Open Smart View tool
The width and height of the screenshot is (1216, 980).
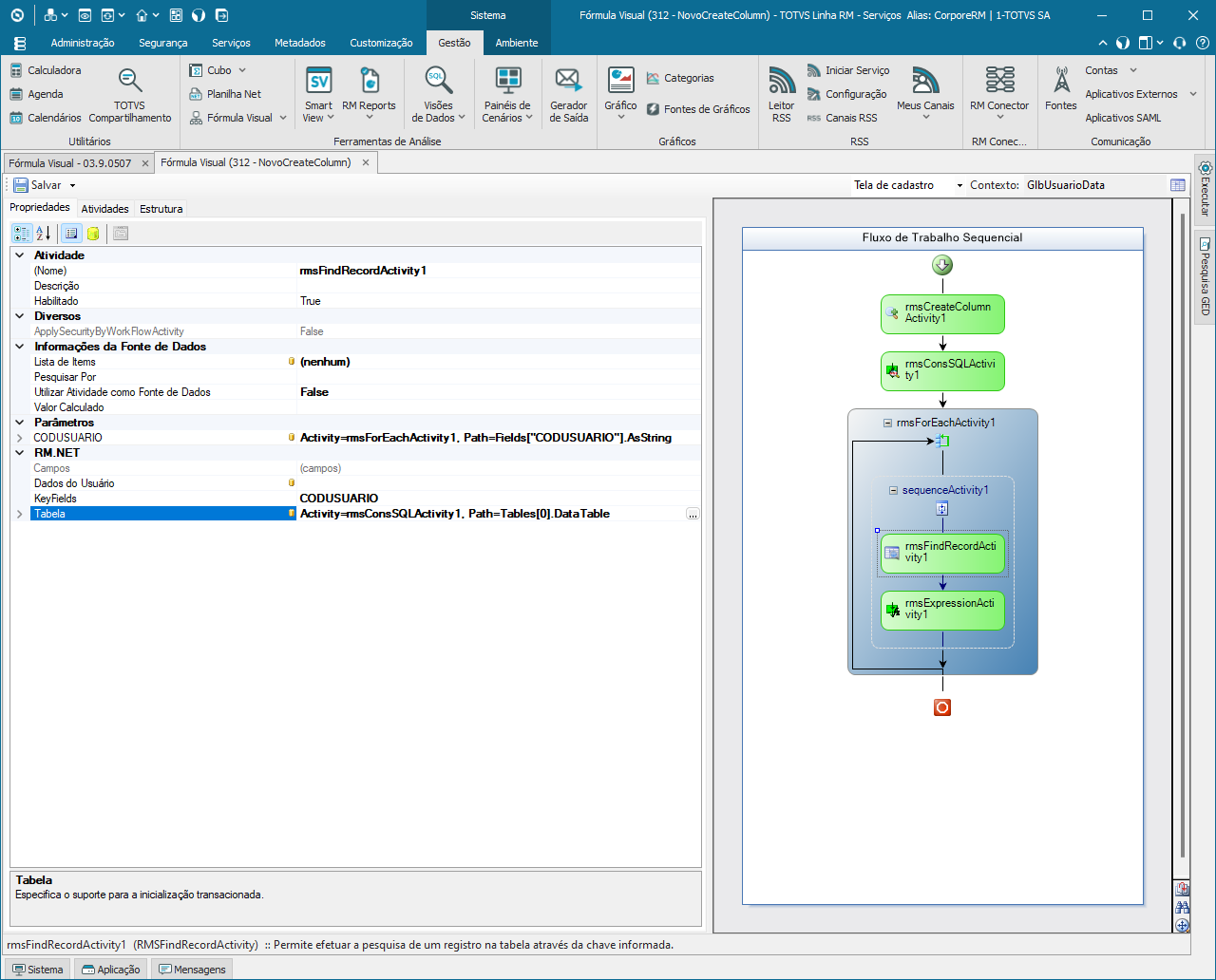(x=319, y=95)
